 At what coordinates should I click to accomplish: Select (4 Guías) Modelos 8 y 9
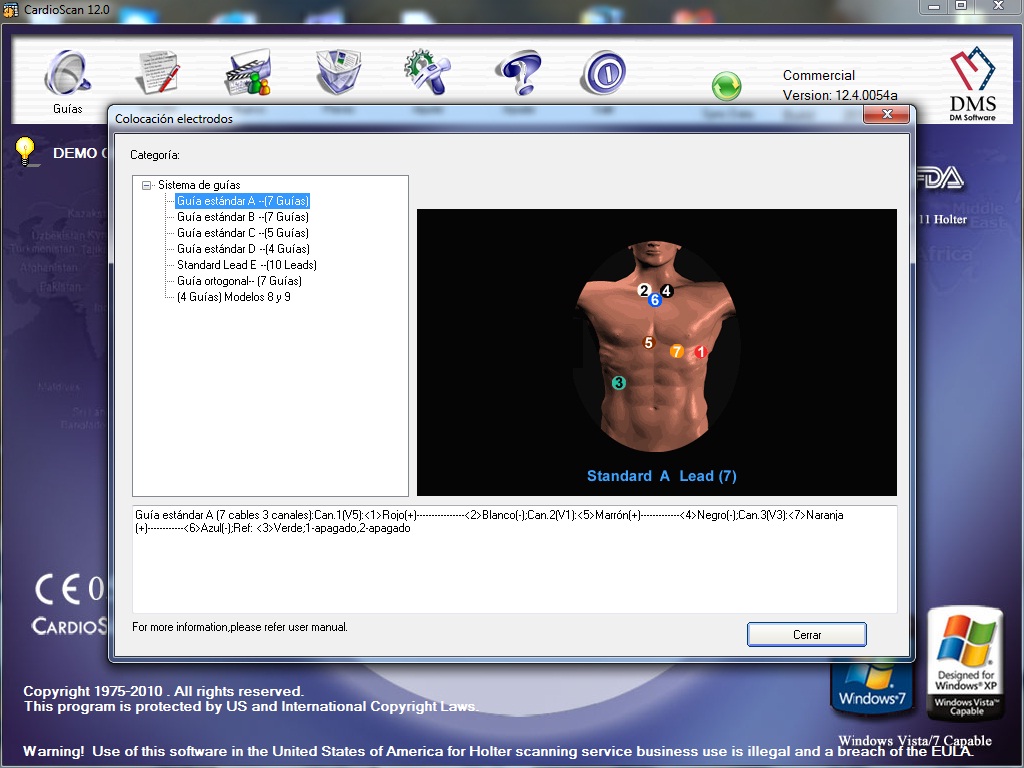[x=233, y=297]
